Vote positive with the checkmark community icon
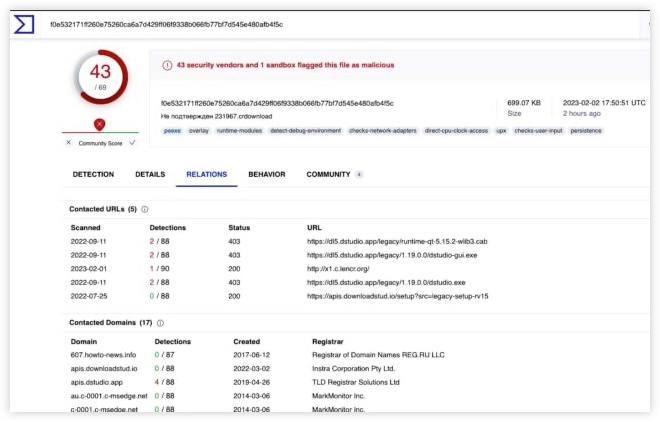The width and height of the screenshot is (660, 422). click(x=133, y=143)
